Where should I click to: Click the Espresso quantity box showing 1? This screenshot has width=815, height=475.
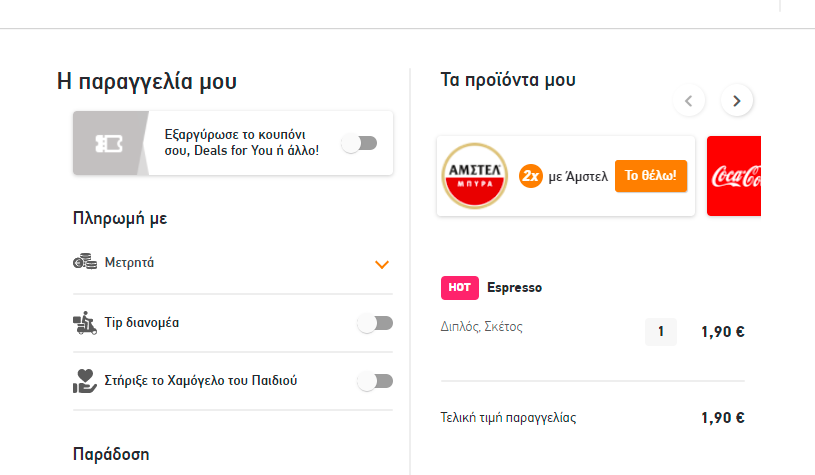click(661, 332)
